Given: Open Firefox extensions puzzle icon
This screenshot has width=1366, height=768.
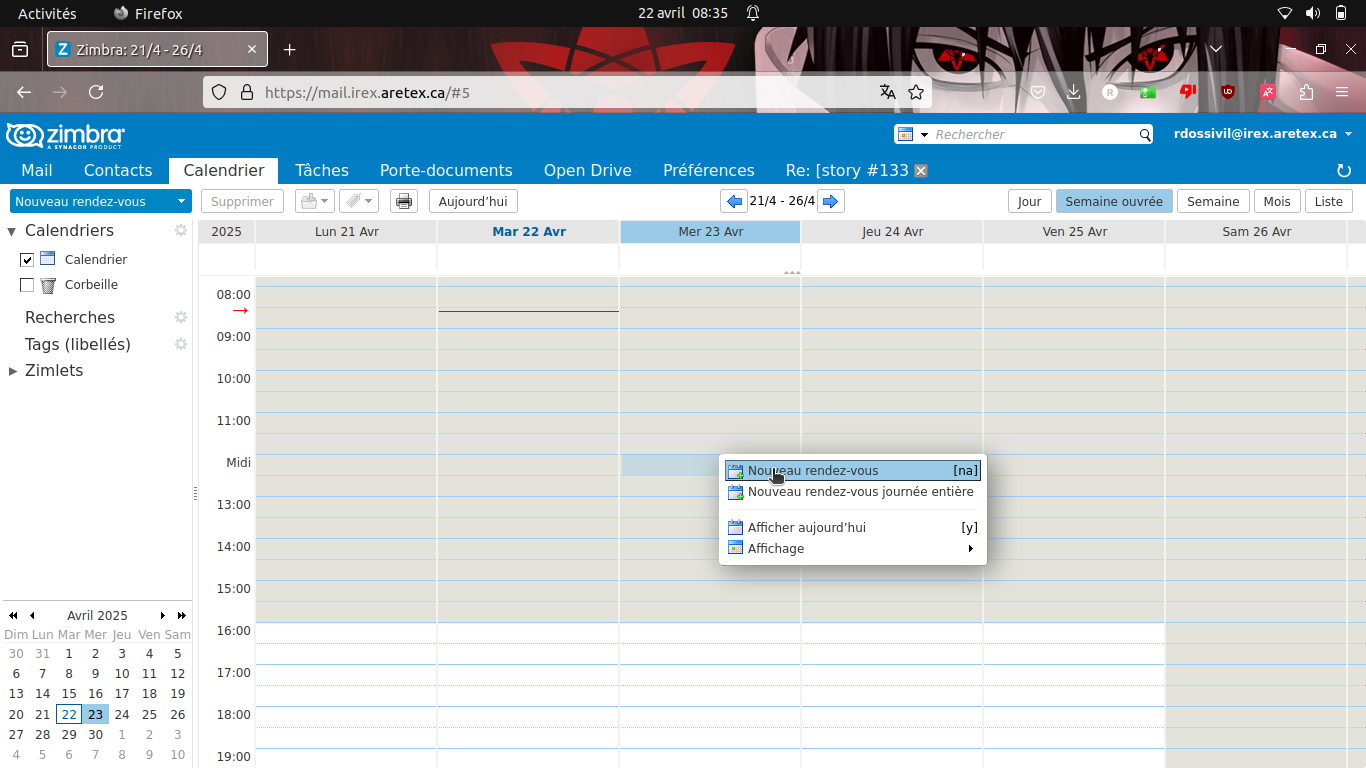Looking at the screenshot, I should [x=1306, y=92].
